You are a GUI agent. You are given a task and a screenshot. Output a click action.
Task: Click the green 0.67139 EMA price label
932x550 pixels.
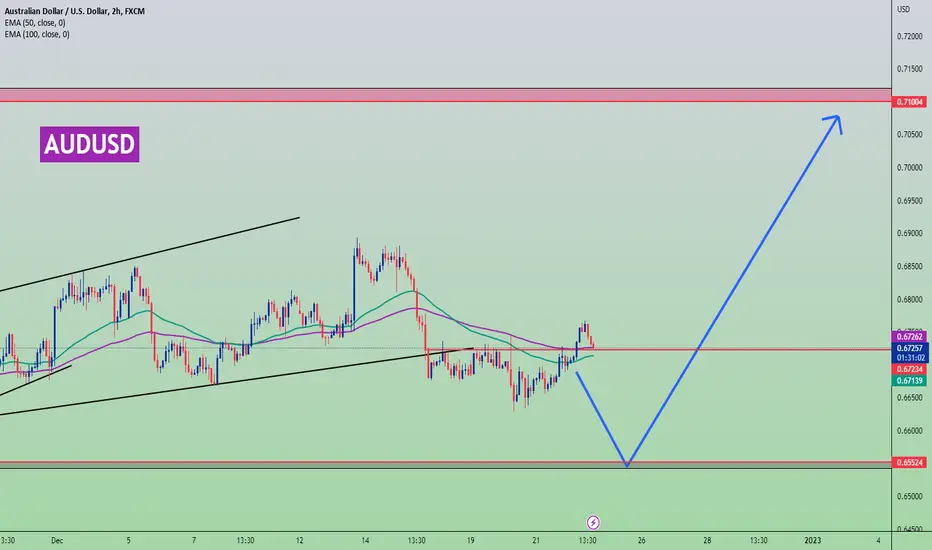click(909, 381)
